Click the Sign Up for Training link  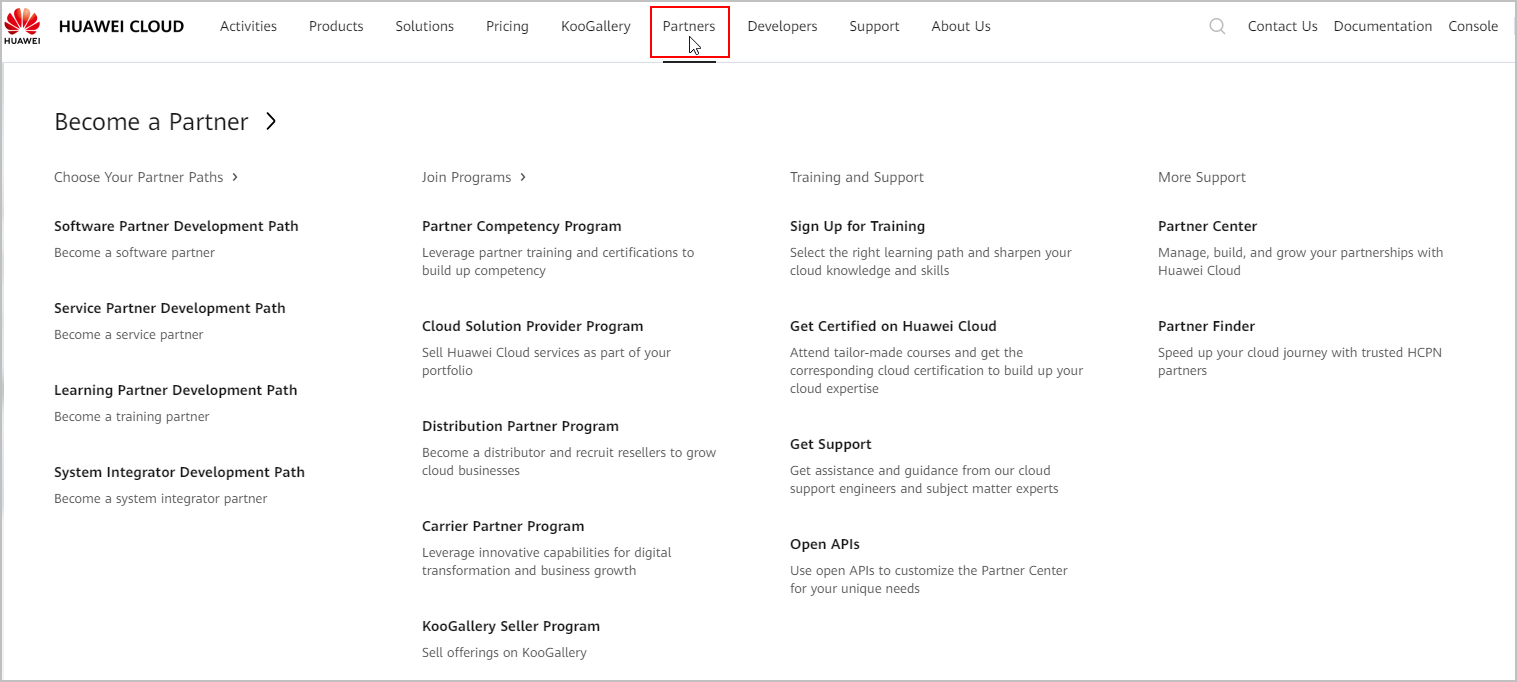pos(857,226)
